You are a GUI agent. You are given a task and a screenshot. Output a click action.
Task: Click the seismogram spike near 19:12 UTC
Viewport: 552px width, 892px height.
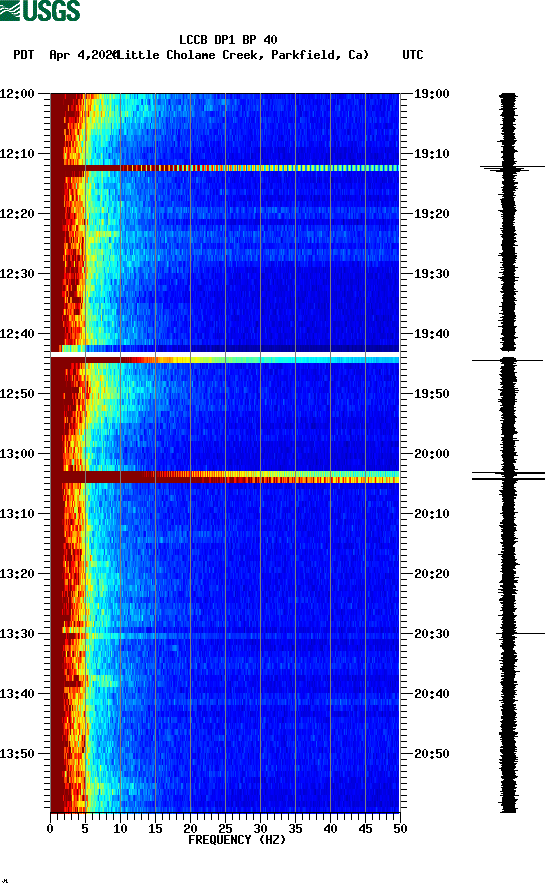click(x=512, y=168)
